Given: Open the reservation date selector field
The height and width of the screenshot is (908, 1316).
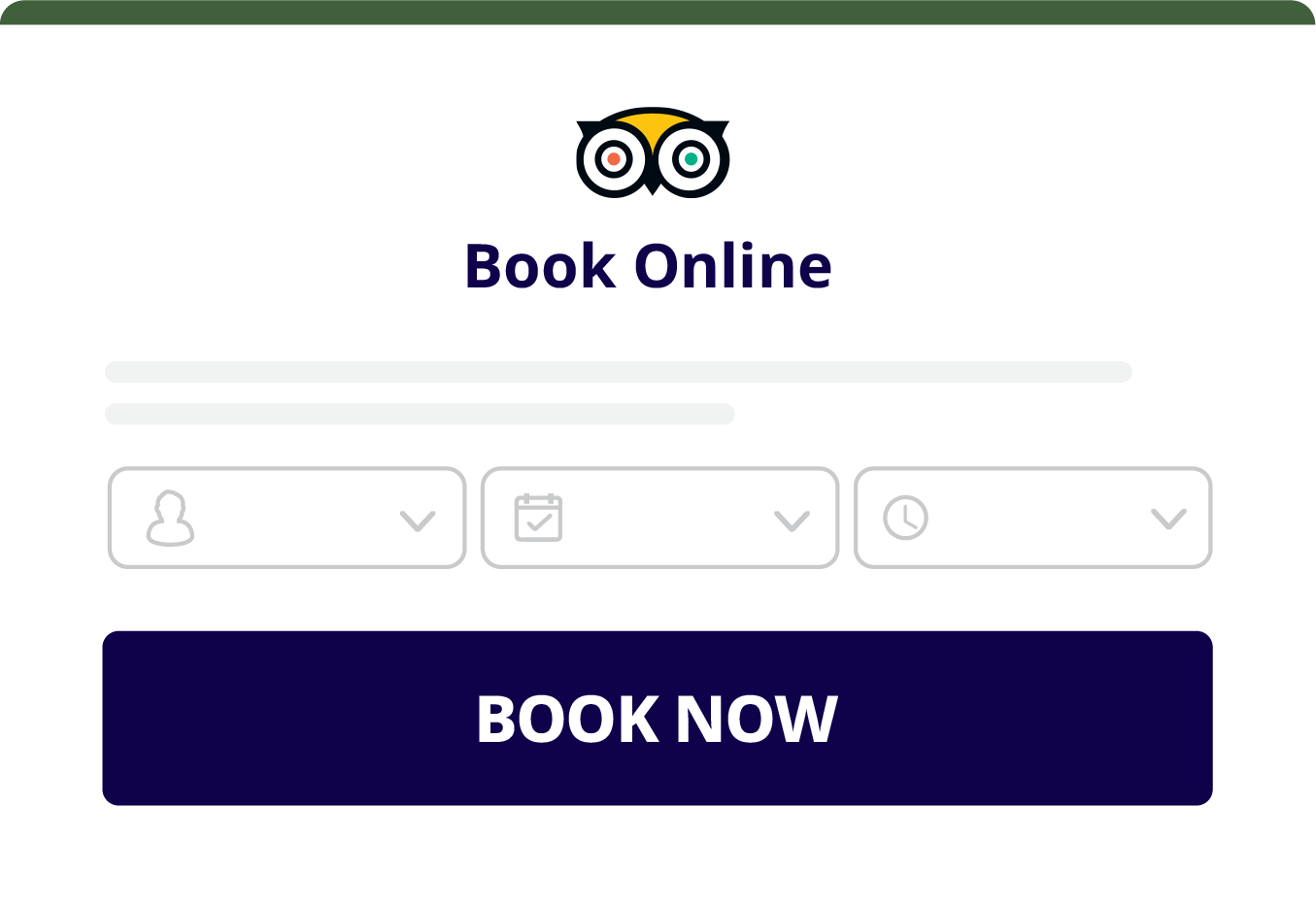Looking at the screenshot, I should coord(660,518).
